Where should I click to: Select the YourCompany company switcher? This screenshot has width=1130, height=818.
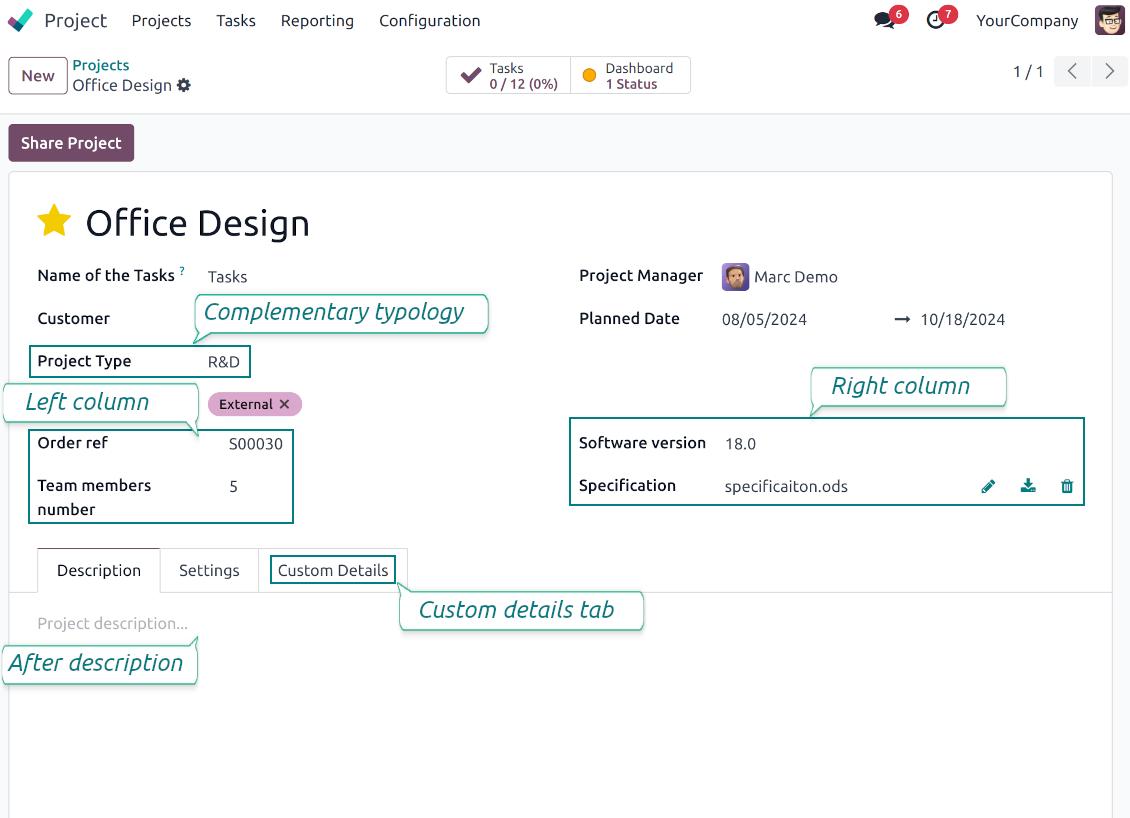tap(1027, 21)
